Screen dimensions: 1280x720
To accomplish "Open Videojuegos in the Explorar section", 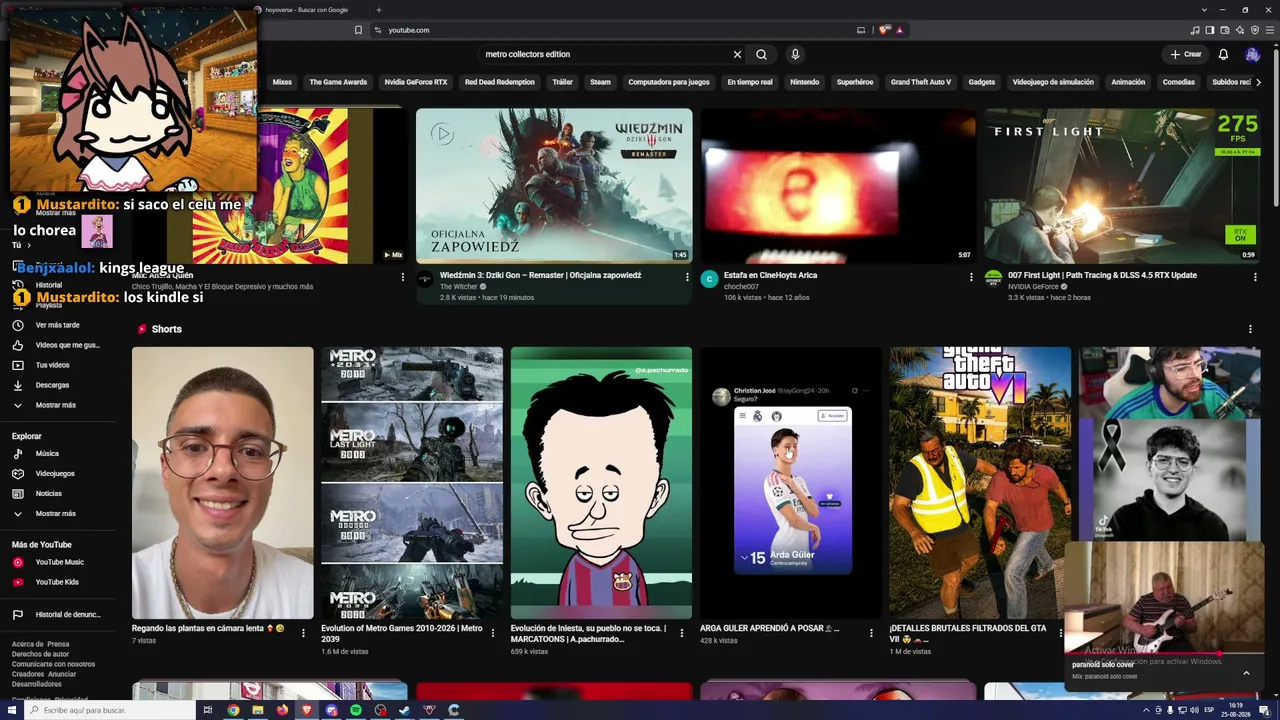I will 58,474.
